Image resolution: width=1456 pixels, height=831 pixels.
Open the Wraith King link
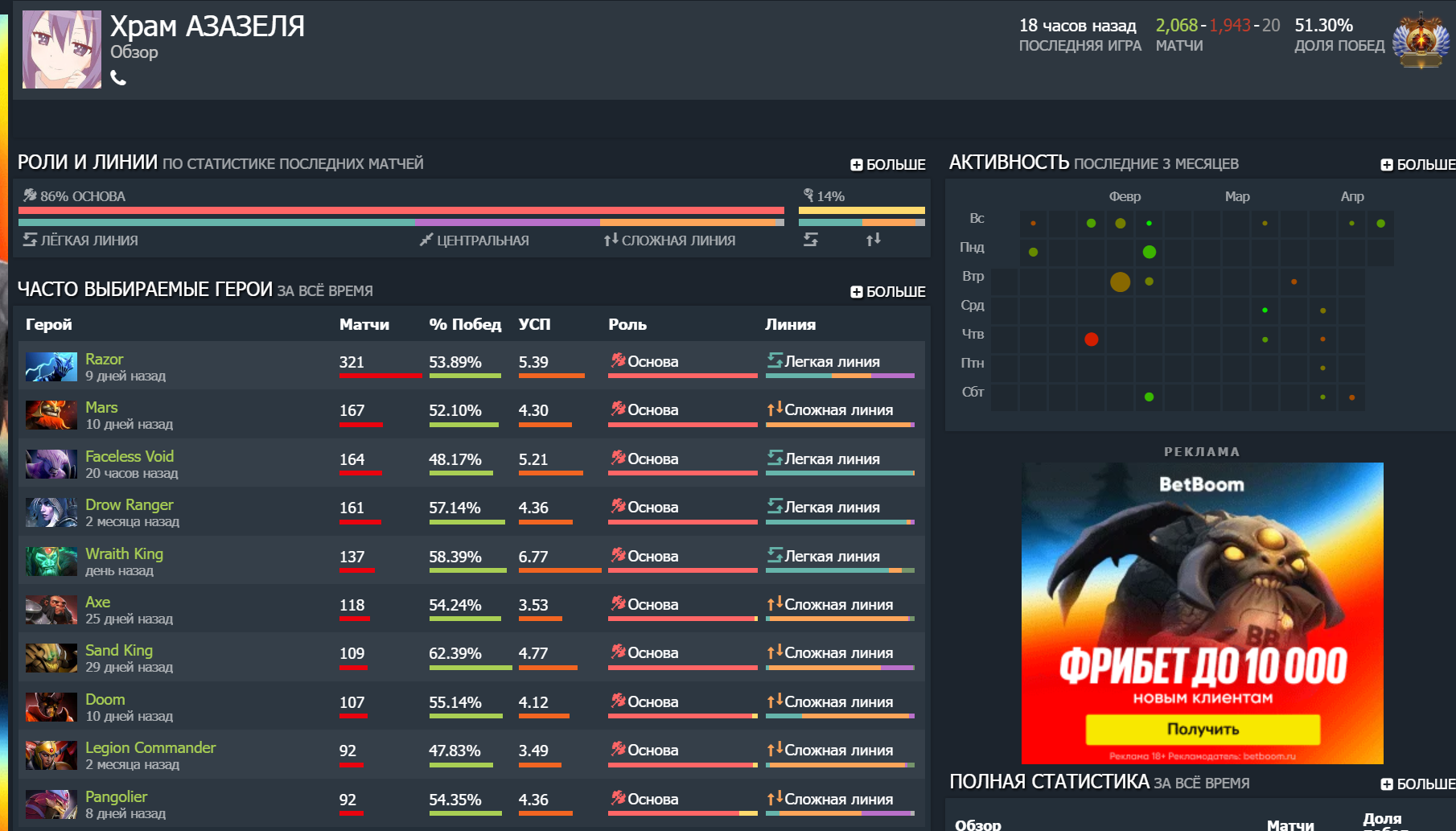point(124,553)
